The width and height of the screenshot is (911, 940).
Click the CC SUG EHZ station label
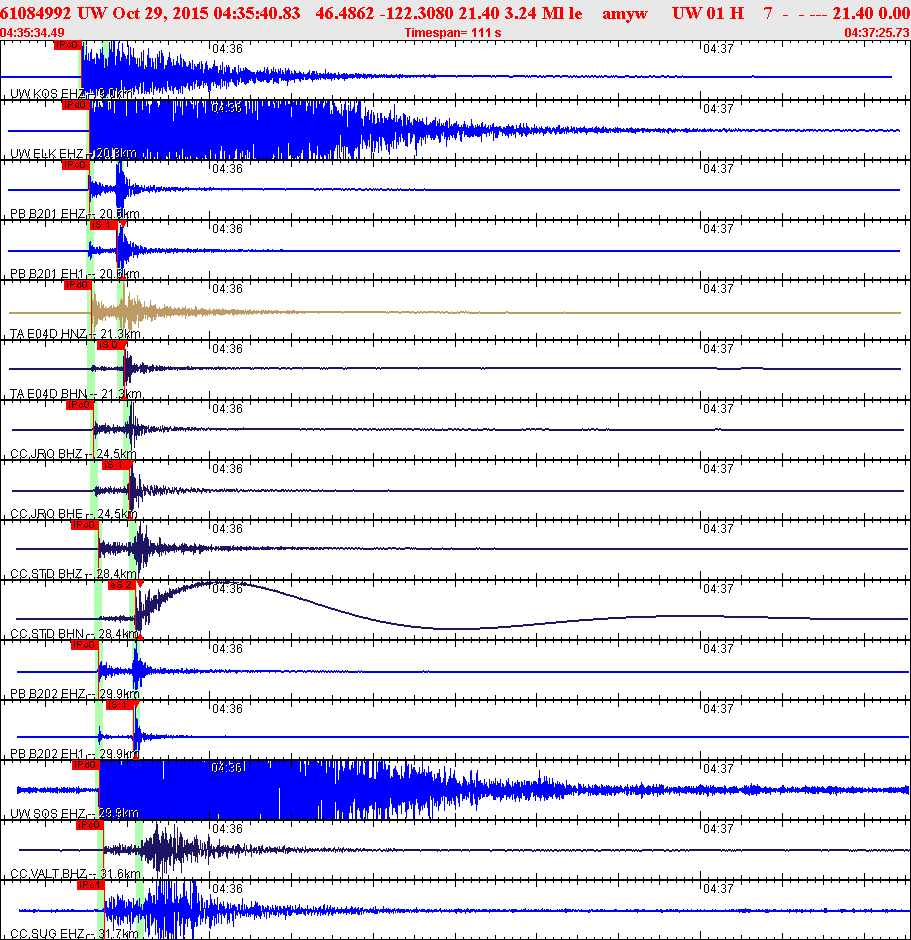[x=74, y=933]
